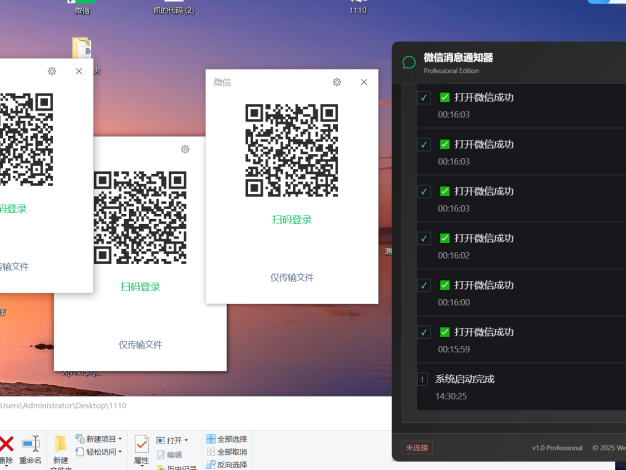Click the 14:30:25 timestamp in the log
The width and height of the screenshot is (626, 470).
click(451, 396)
